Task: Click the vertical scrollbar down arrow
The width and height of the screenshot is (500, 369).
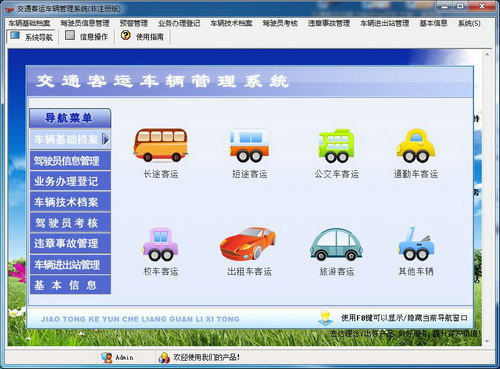Action: 487,341
